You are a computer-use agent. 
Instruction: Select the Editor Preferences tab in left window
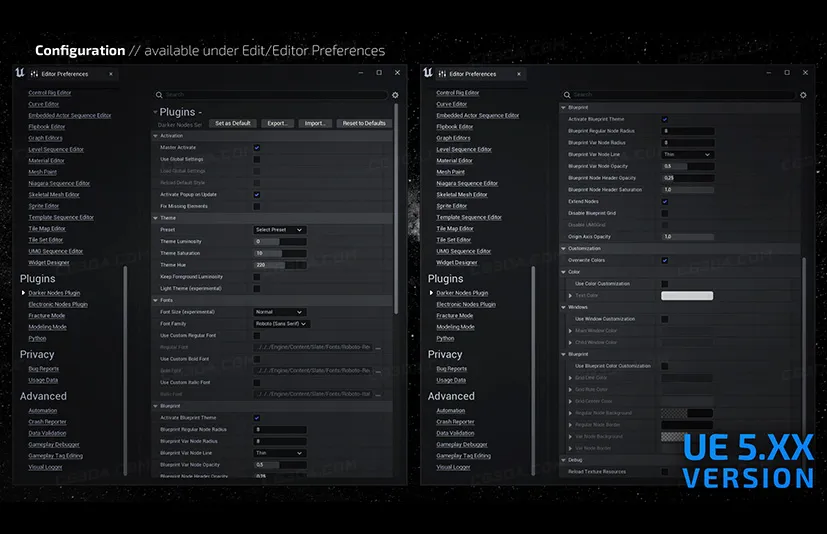[x=65, y=74]
